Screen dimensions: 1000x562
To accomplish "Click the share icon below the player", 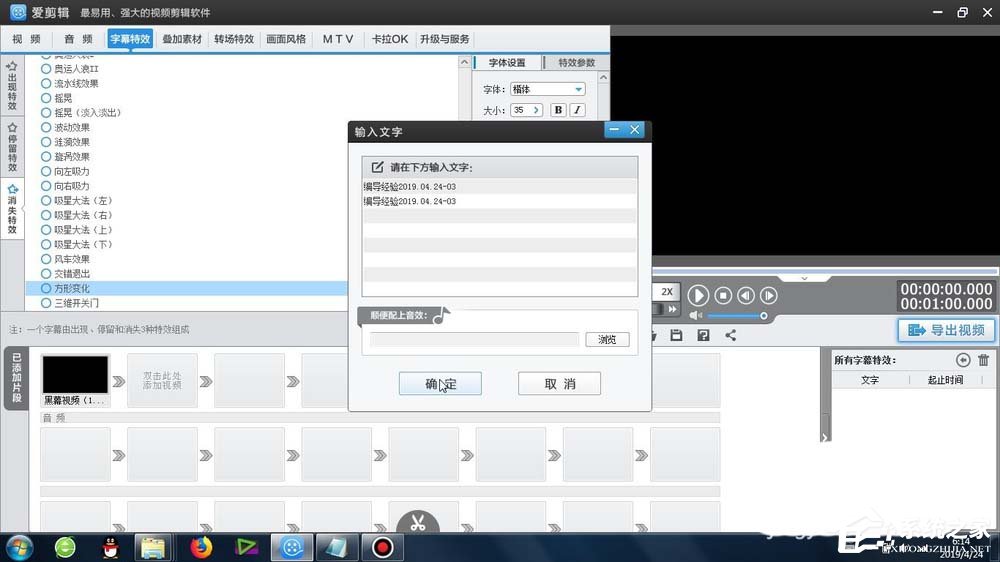I will [730, 335].
